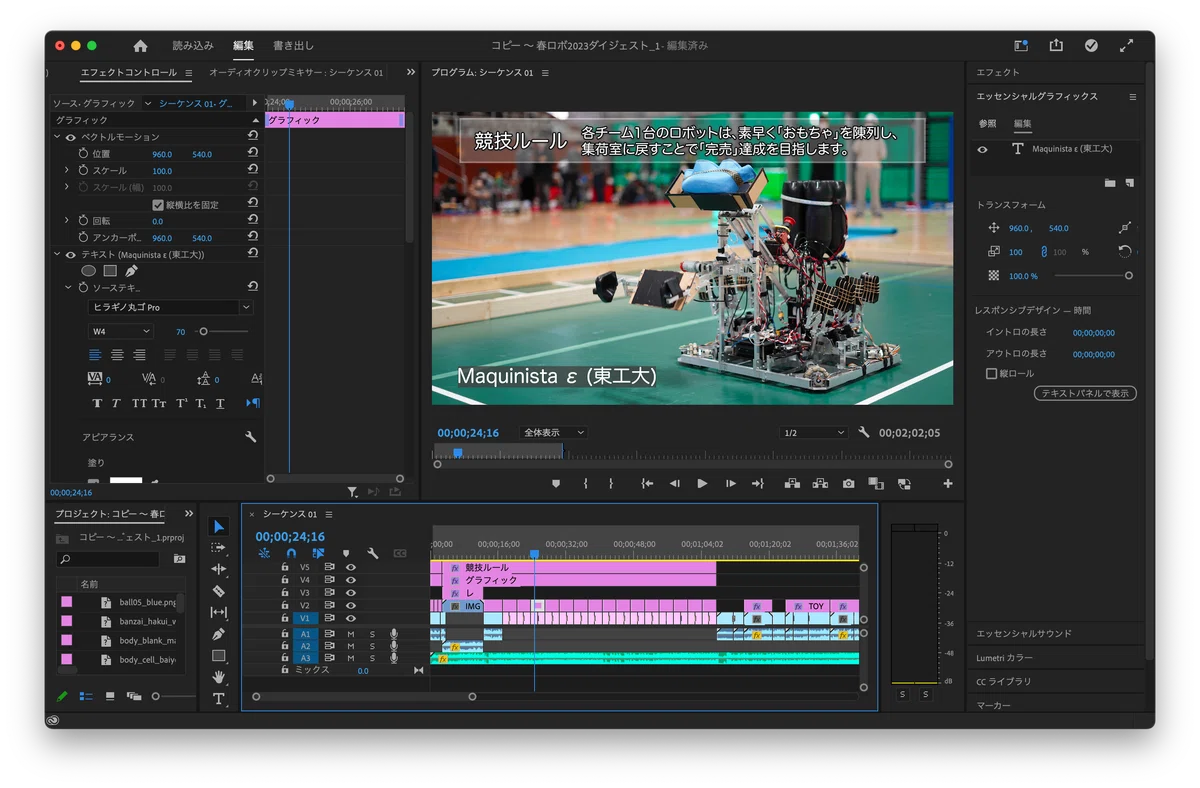The width and height of the screenshot is (1200, 788).
Task: Pick the Ripple Edit tool
Action: pyautogui.click(x=219, y=569)
